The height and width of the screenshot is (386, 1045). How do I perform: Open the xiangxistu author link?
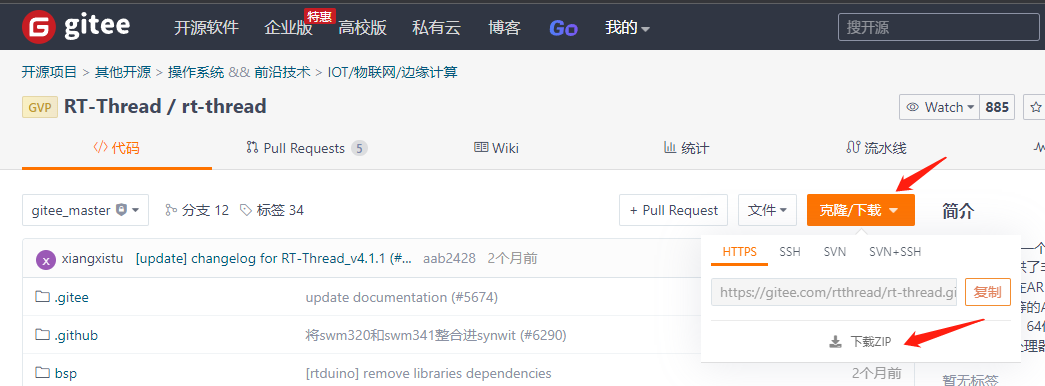click(92, 259)
